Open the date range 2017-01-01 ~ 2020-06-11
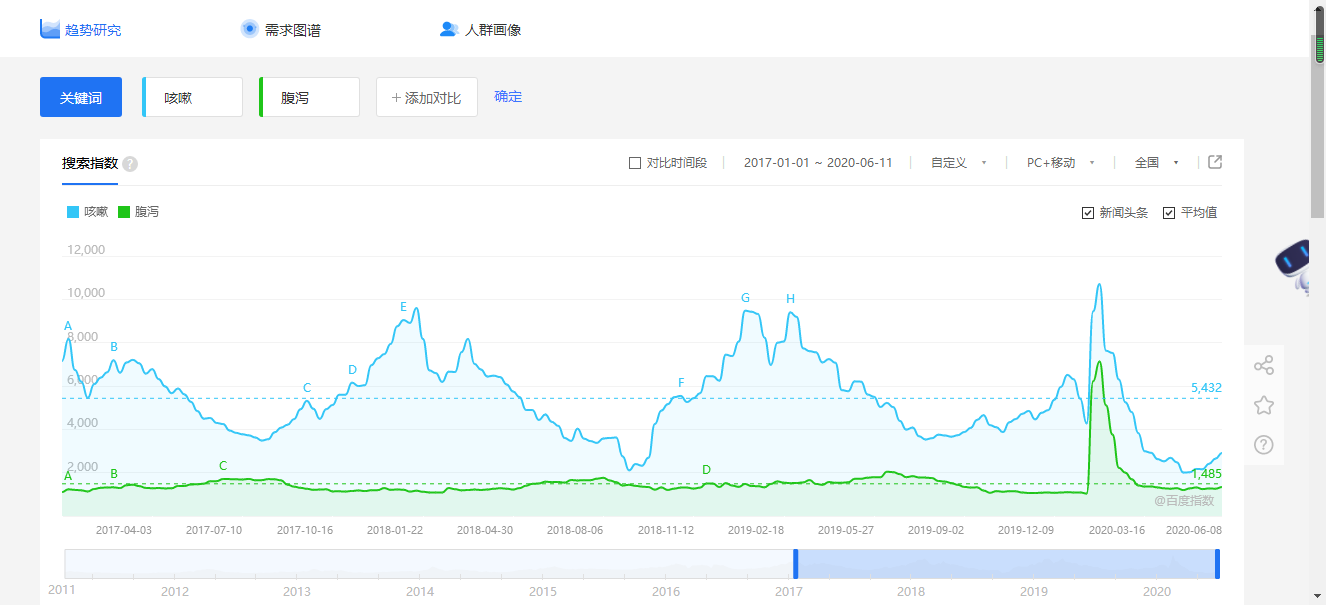Image resolution: width=1326 pixels, height=605 pixels. [818, 163]
